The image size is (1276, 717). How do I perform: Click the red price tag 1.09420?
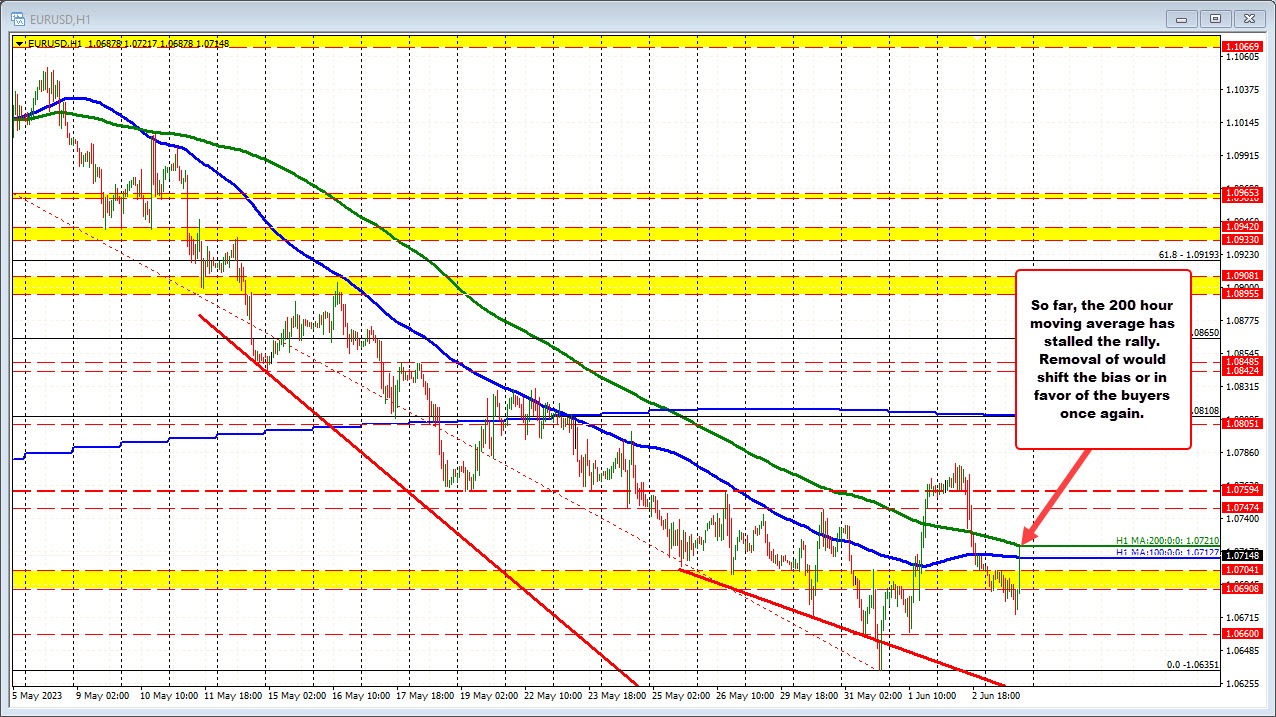pyautogui.click(x=1242, y=227)
